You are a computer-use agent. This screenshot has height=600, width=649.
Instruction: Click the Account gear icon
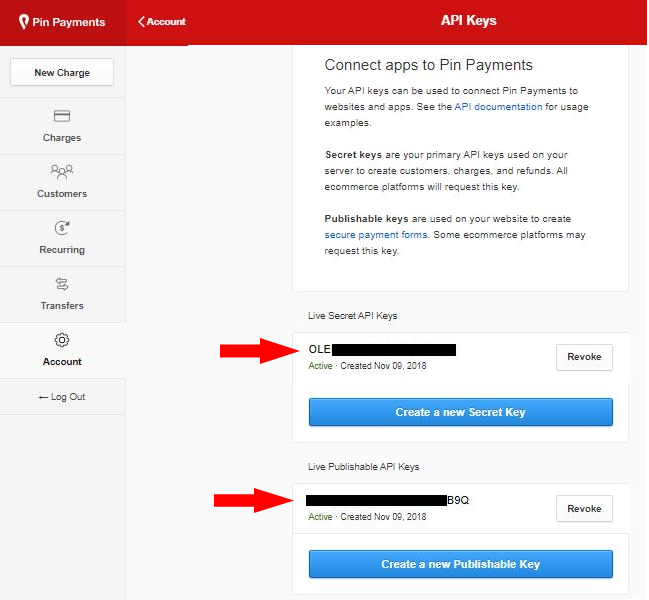62,340
